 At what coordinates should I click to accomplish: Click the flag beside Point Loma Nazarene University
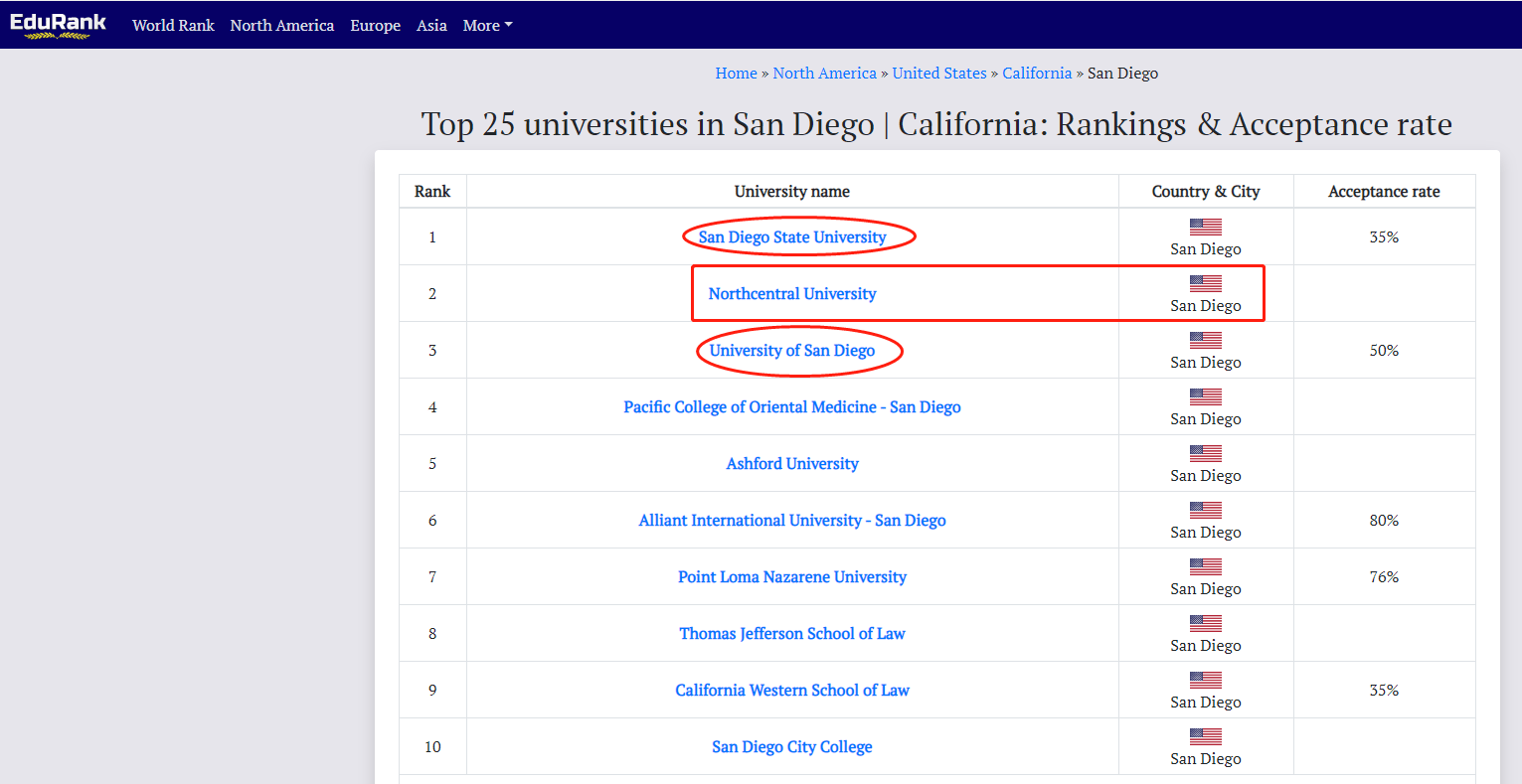[x=1205, y=566]
